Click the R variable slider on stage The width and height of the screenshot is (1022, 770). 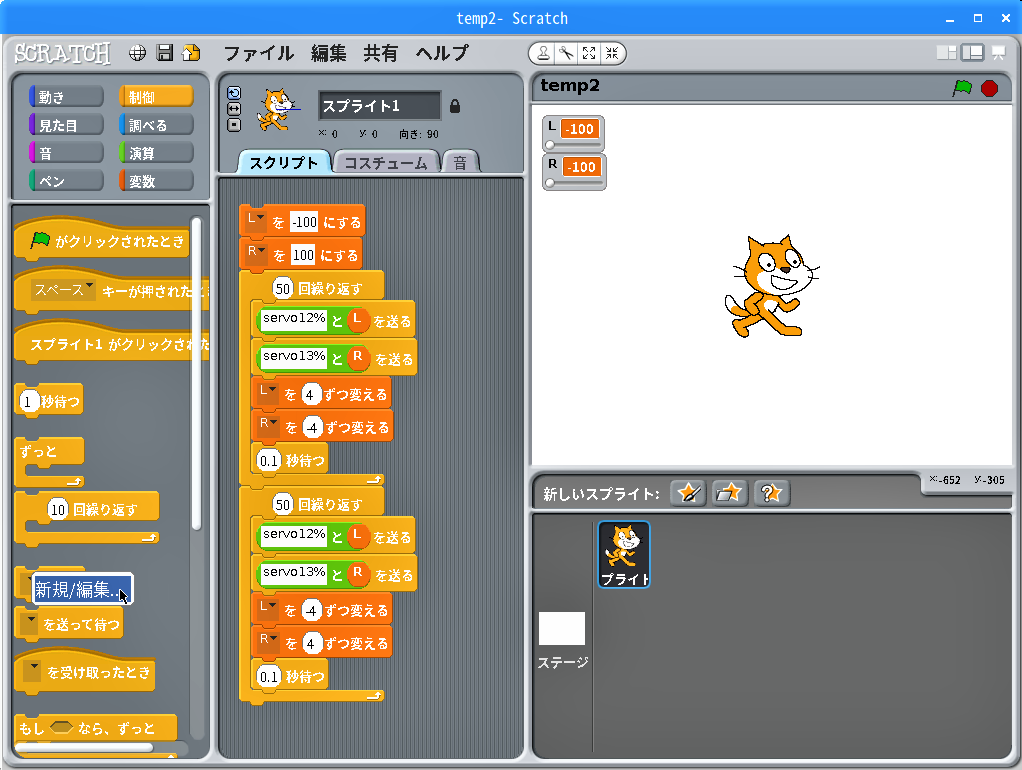(x=574, y=183)
